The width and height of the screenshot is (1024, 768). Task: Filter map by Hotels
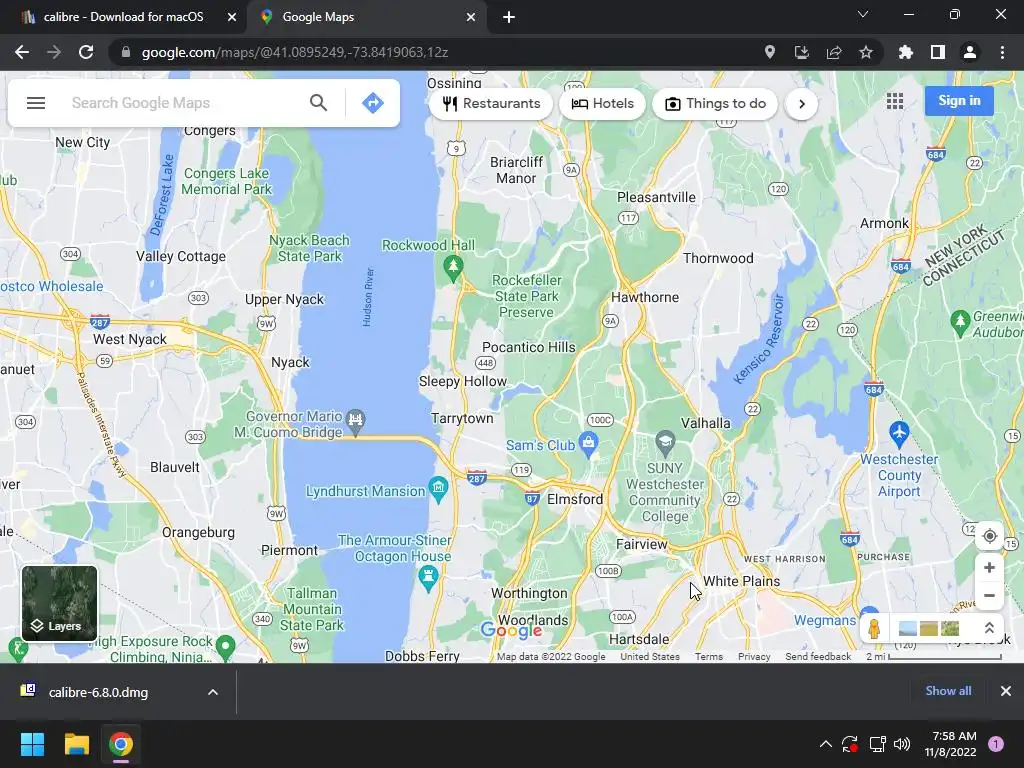(602, 104)
